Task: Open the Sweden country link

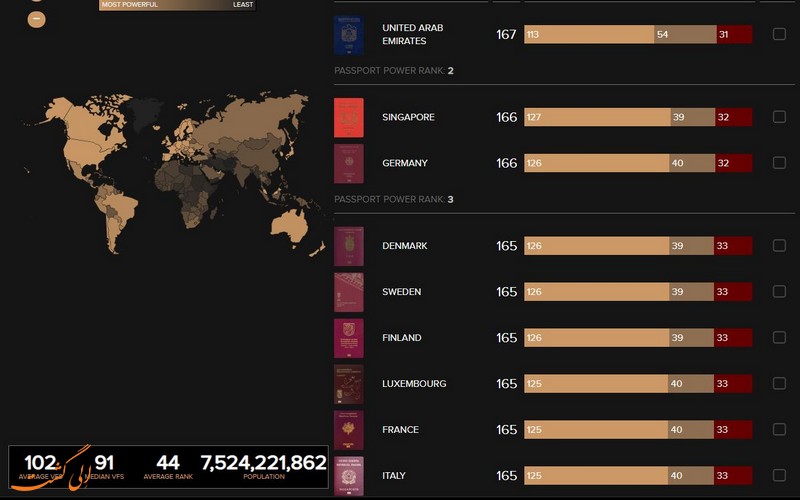Action: pyautogui.click(x=402, y=291)
